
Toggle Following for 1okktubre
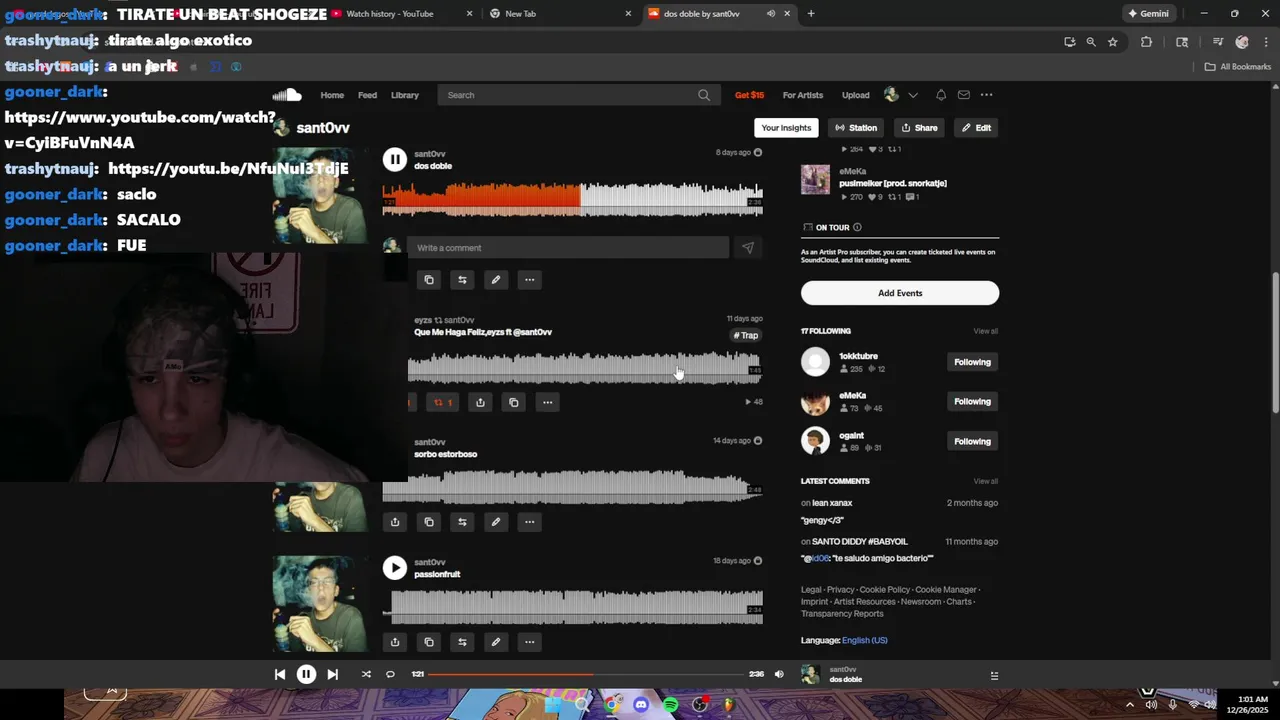[972, 362]
